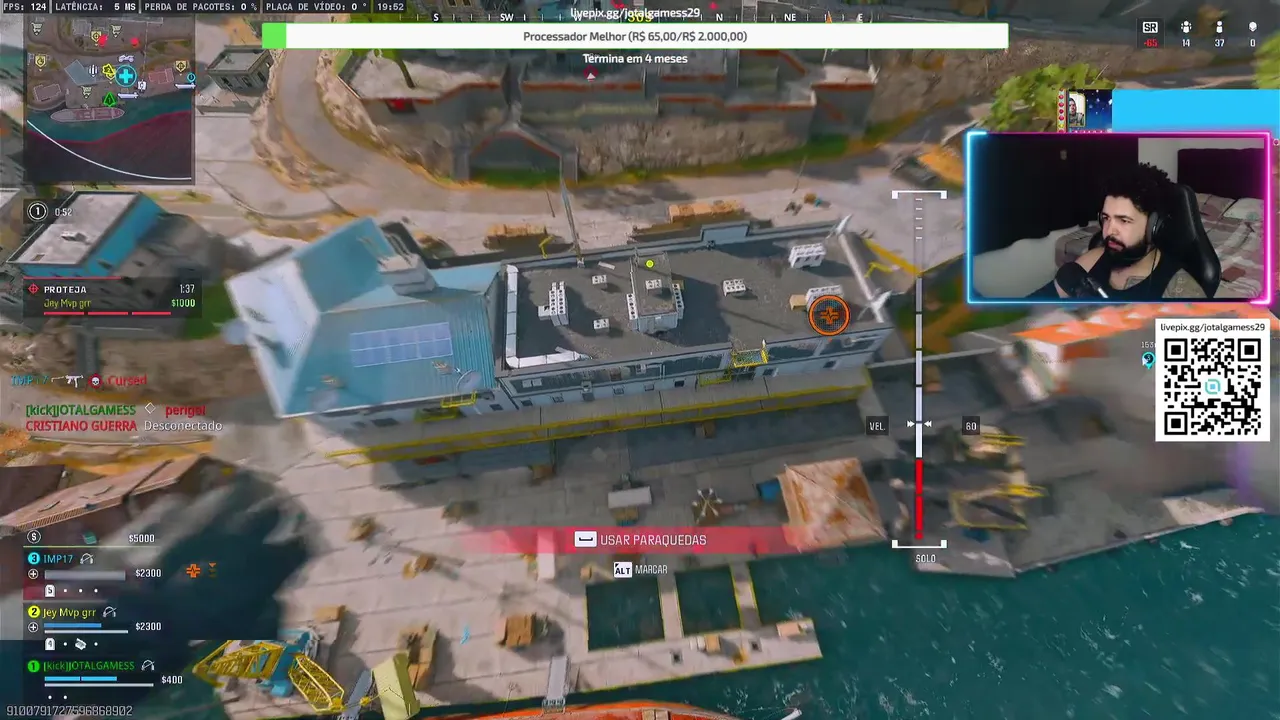The image size is (1280, 720).
Task: Click the headset icon next to IMP17
Action: 87,559
